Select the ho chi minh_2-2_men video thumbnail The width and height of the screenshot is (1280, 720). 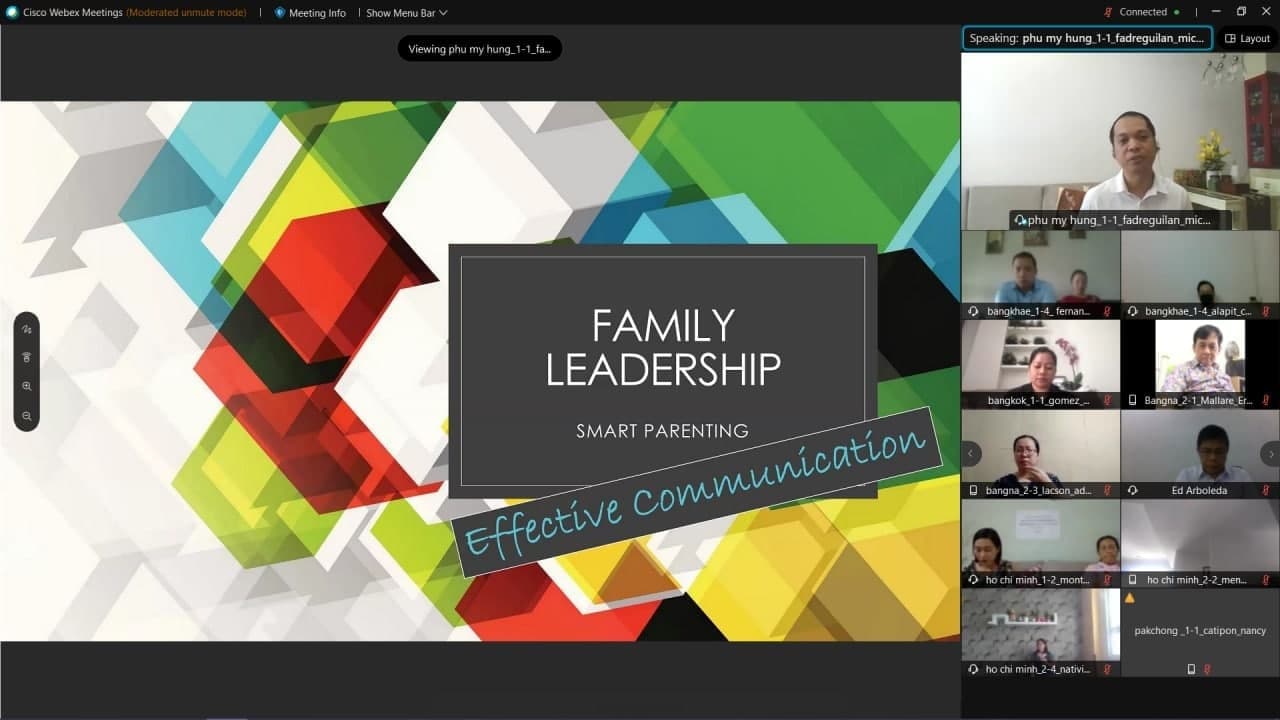1200,543
